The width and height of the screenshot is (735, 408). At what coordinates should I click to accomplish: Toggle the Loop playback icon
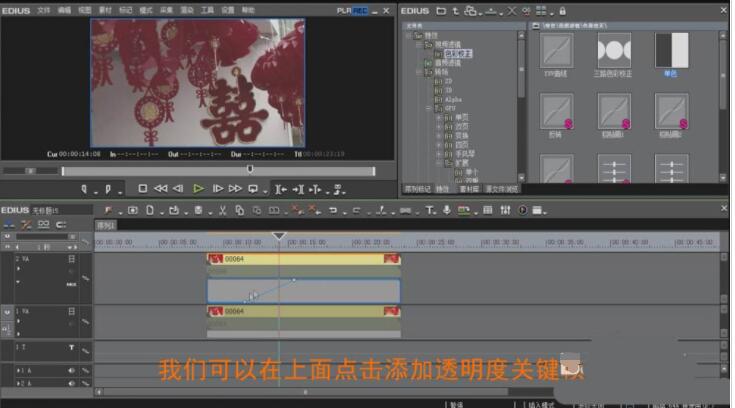[253, 189]
